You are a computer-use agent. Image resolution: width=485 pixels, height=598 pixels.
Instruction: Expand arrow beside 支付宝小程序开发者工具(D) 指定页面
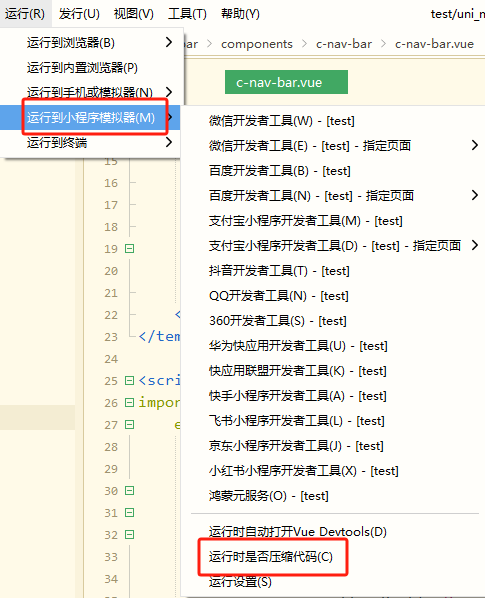point(475,245)
